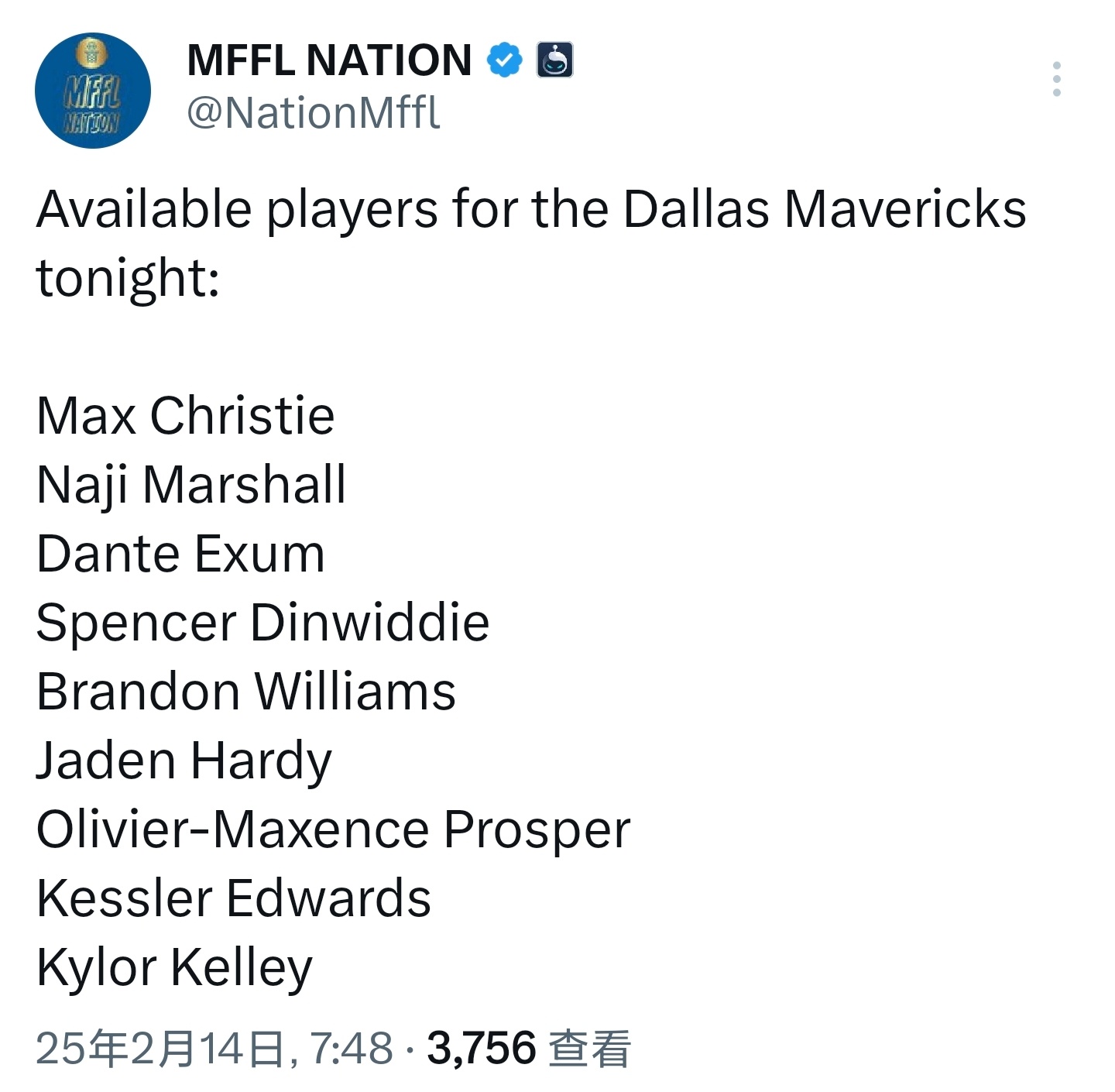Click the word tonight: in the tweet
This screenshot has height=1092, width=1115.
pos(128,278)
